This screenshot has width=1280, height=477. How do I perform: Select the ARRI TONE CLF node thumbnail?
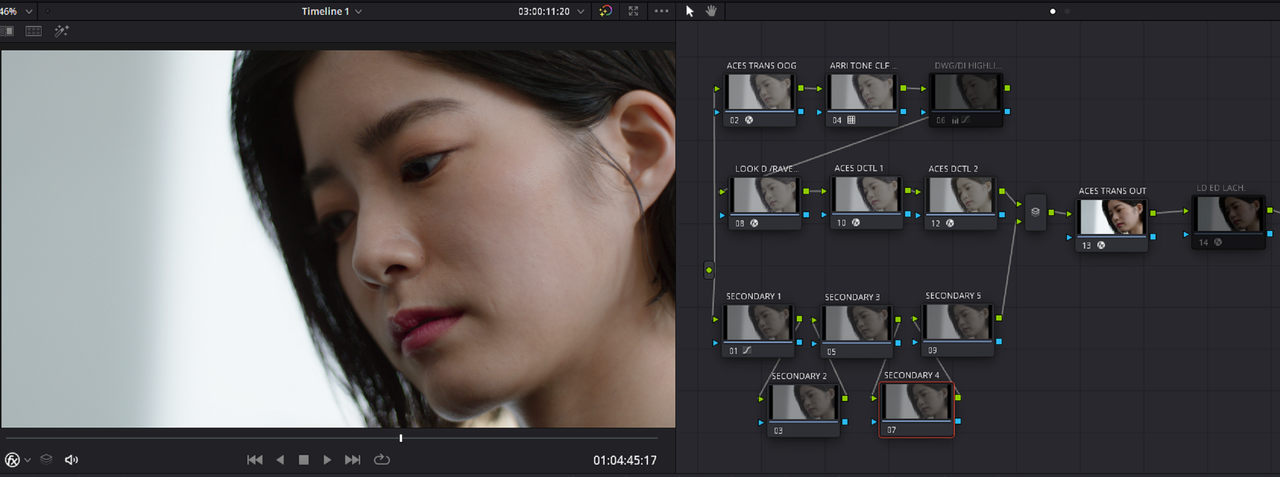(x=863, y=92)
